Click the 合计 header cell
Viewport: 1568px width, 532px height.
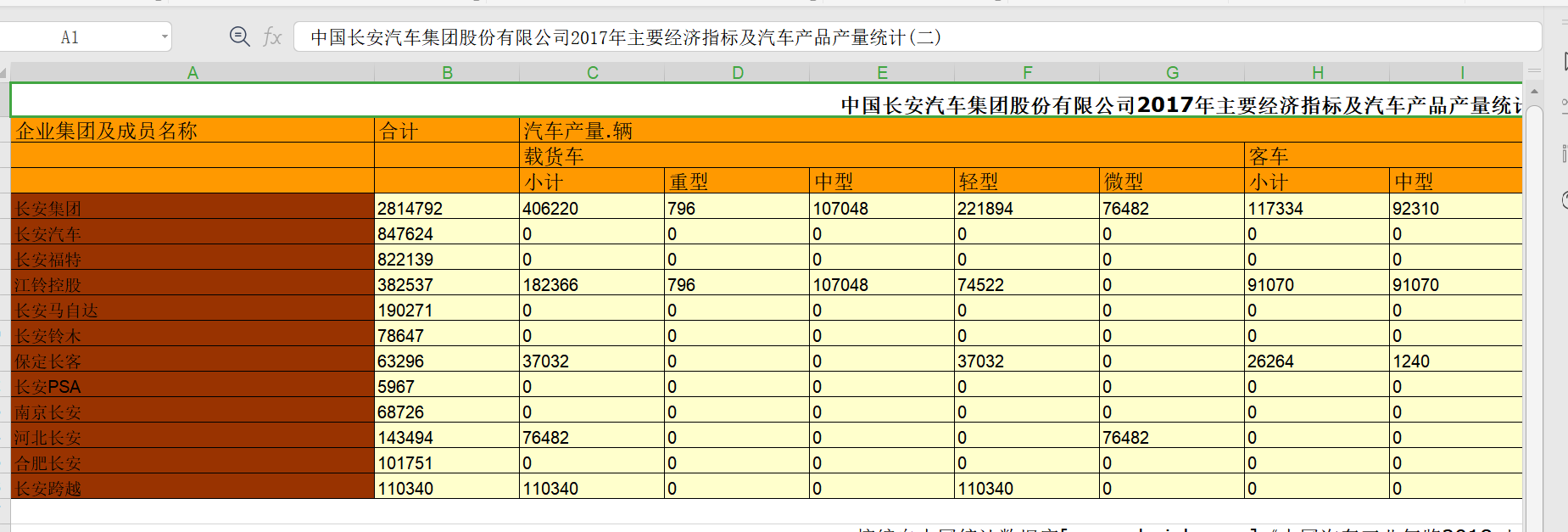click(447, 130)
